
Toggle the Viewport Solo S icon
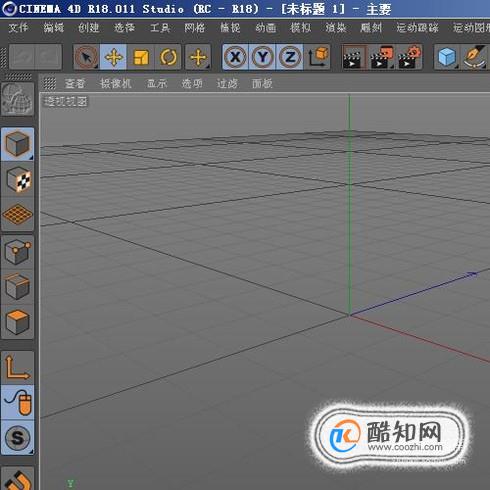[x=18, y=437]
